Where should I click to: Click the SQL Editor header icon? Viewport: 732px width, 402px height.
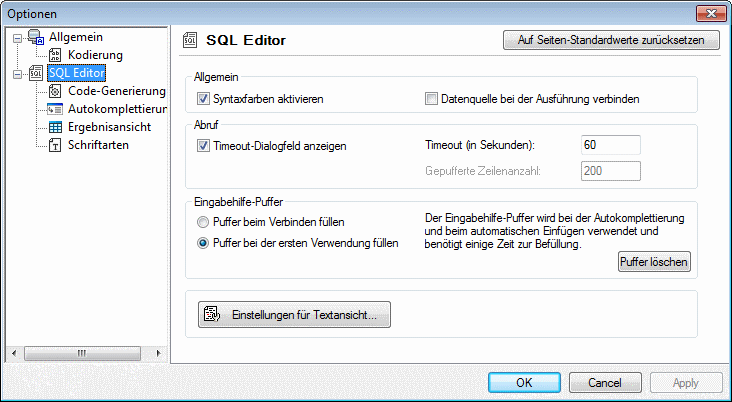[189, 41]
